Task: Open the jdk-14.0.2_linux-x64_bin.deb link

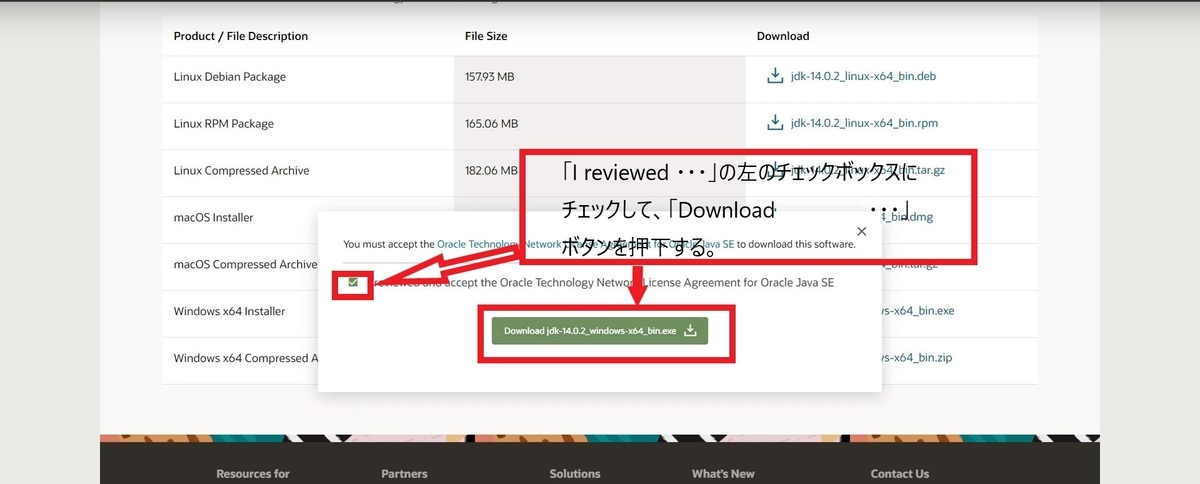Action: (x=863, y=76)
